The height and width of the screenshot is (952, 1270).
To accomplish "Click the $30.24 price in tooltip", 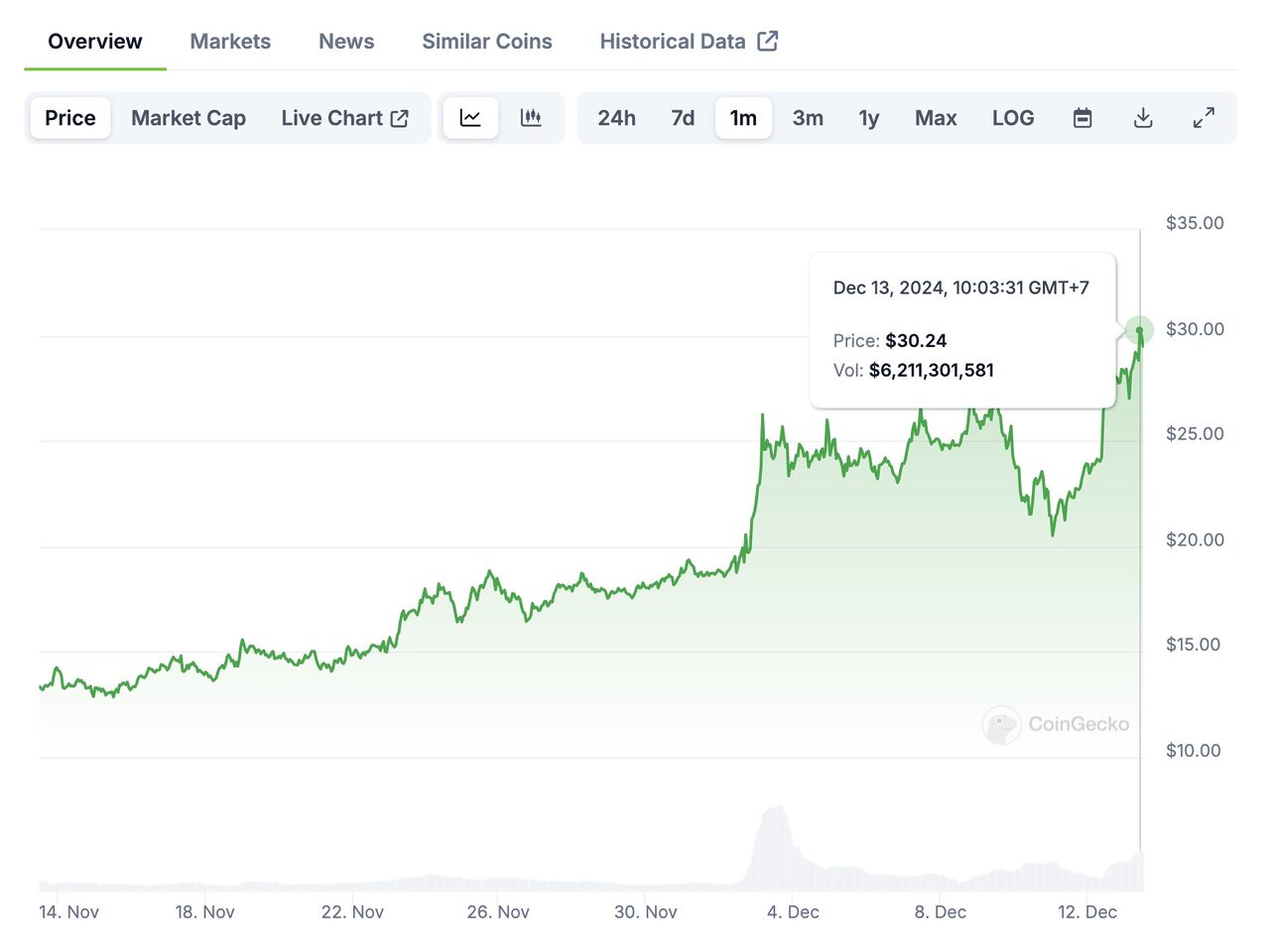I will [x=916, y=341].
